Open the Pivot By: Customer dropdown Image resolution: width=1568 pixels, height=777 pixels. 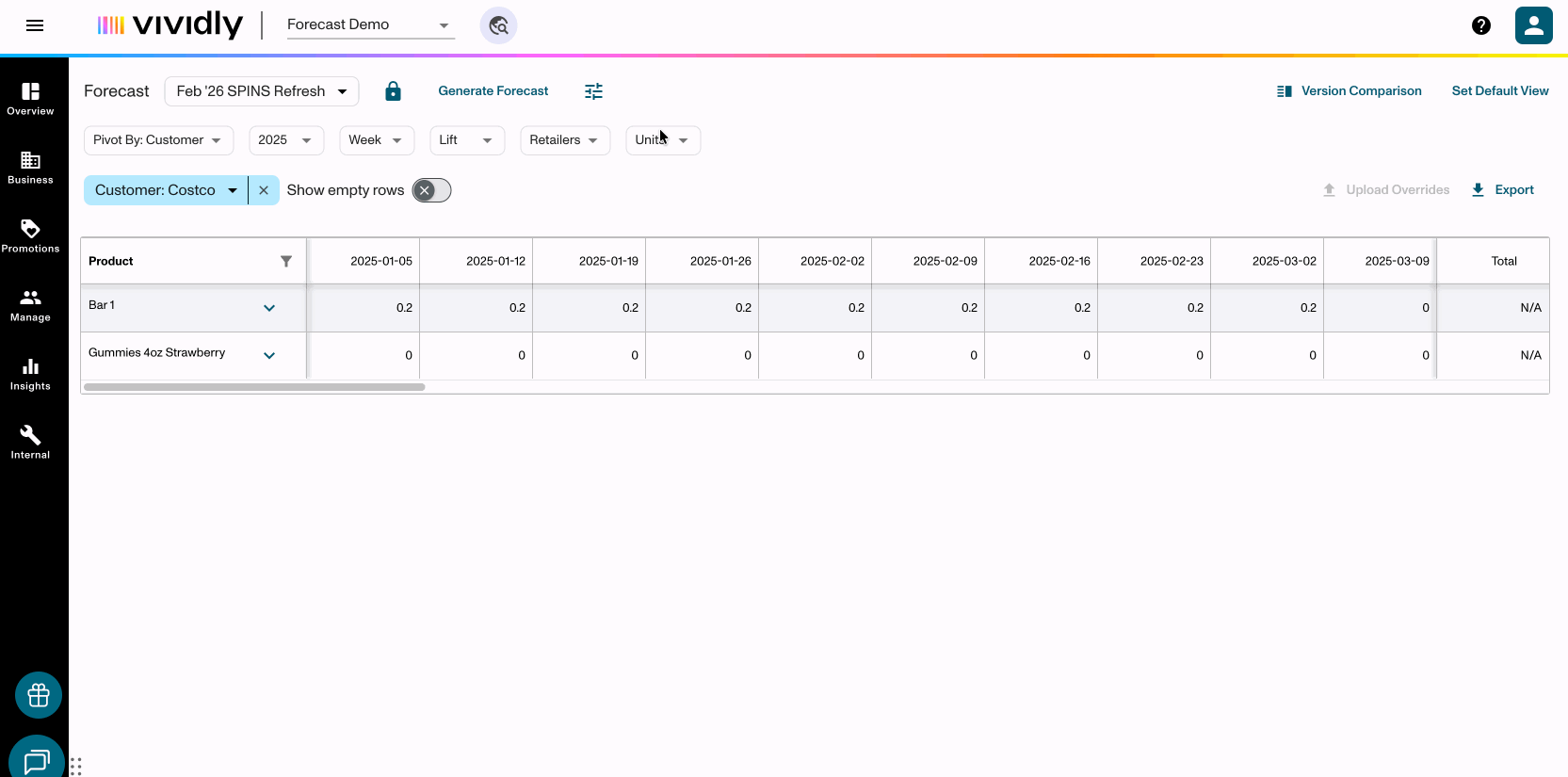point(157,140)
